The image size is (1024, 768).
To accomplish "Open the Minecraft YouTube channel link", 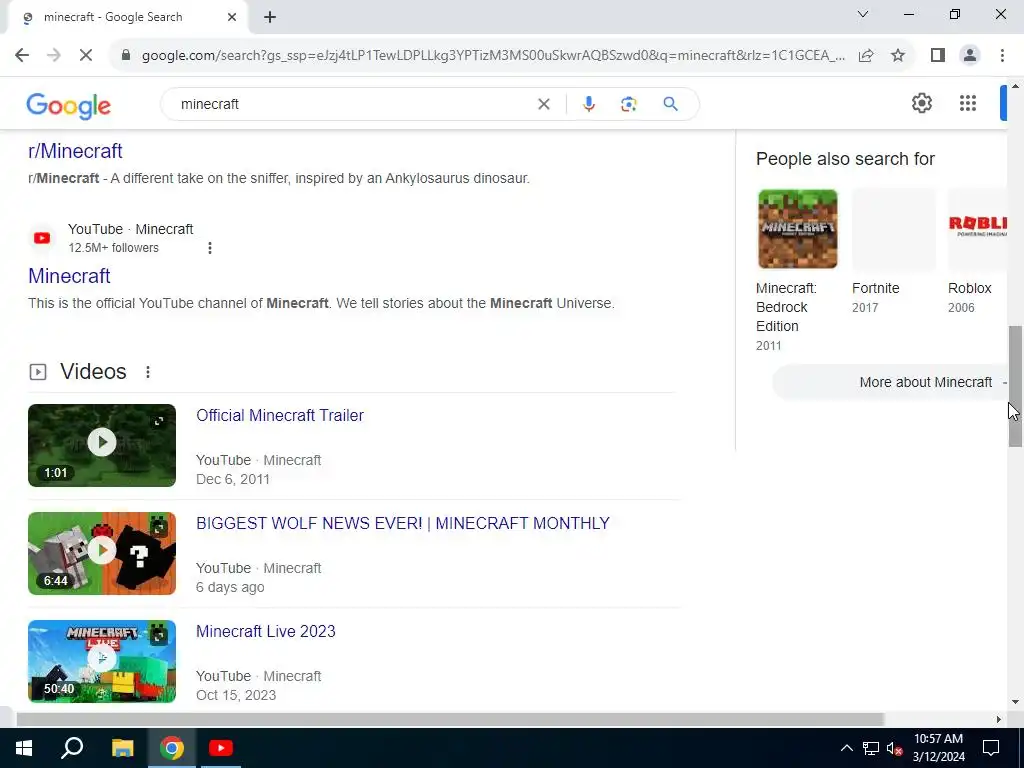I will 69,276.
